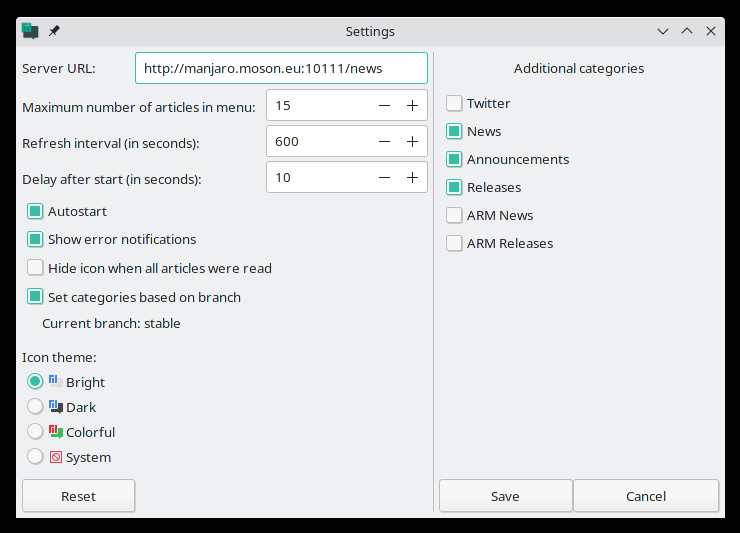Enable the ARM News category
The image size is (740, 533).
point(454,215)
